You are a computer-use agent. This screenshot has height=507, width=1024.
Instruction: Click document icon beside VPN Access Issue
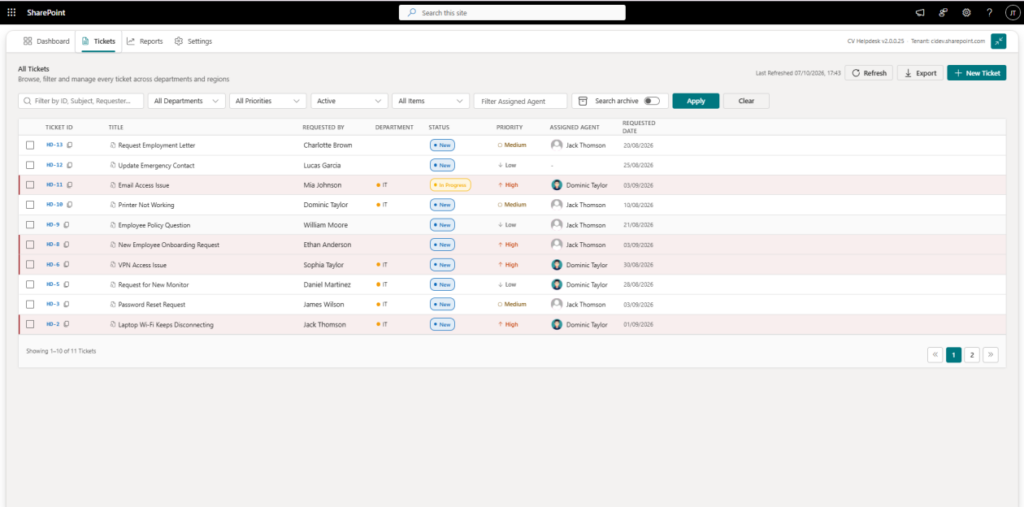[112, 265]
